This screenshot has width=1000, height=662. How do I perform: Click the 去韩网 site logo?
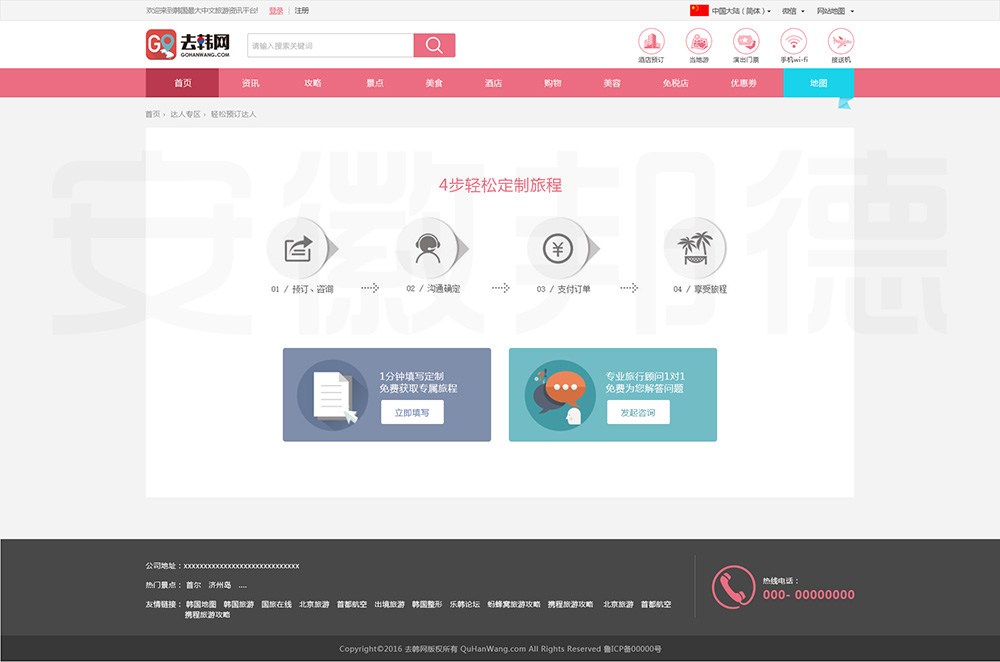[188, 45]
